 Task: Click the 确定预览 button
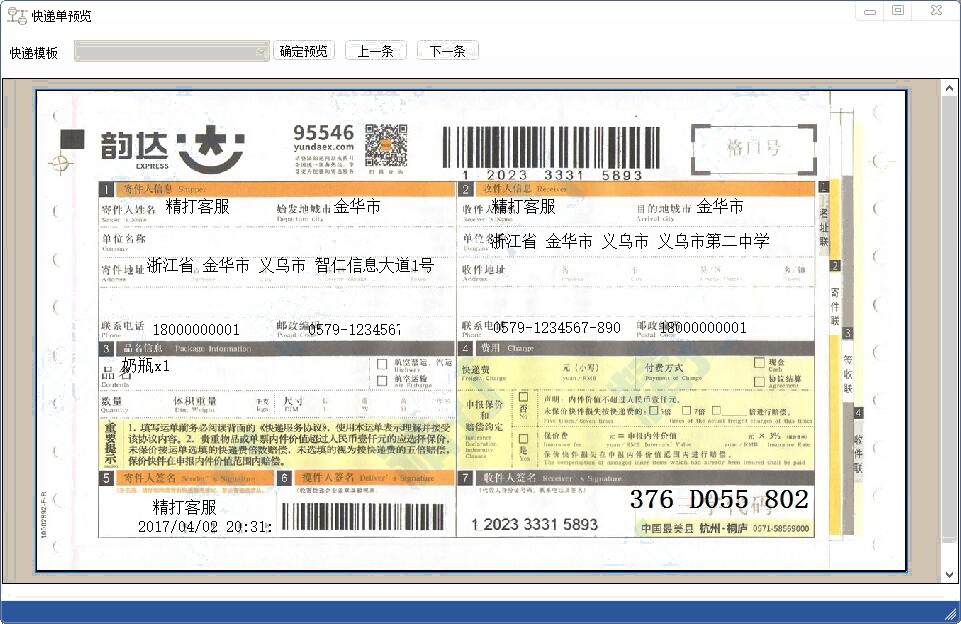point(303,50)
